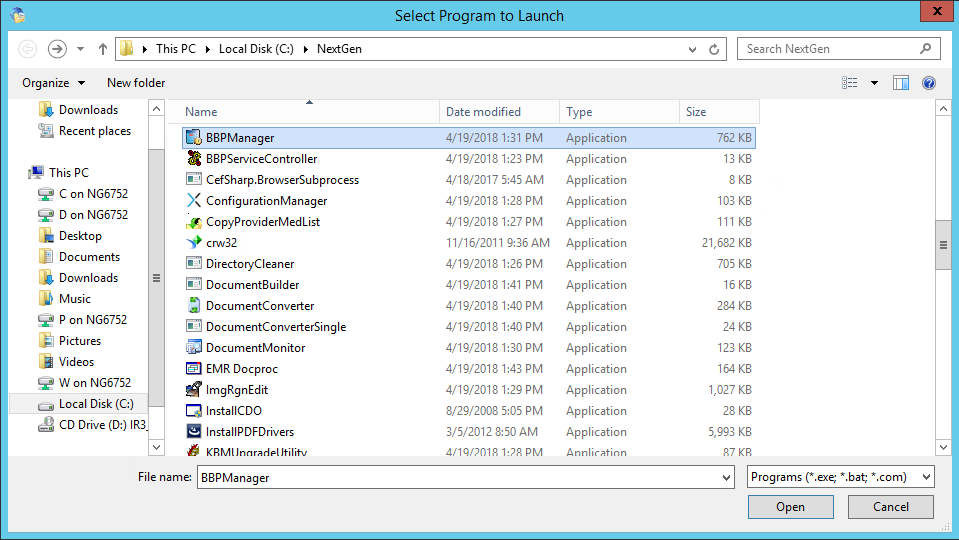Click the CopyProviderMedList file icon

[x=194, y=221]
